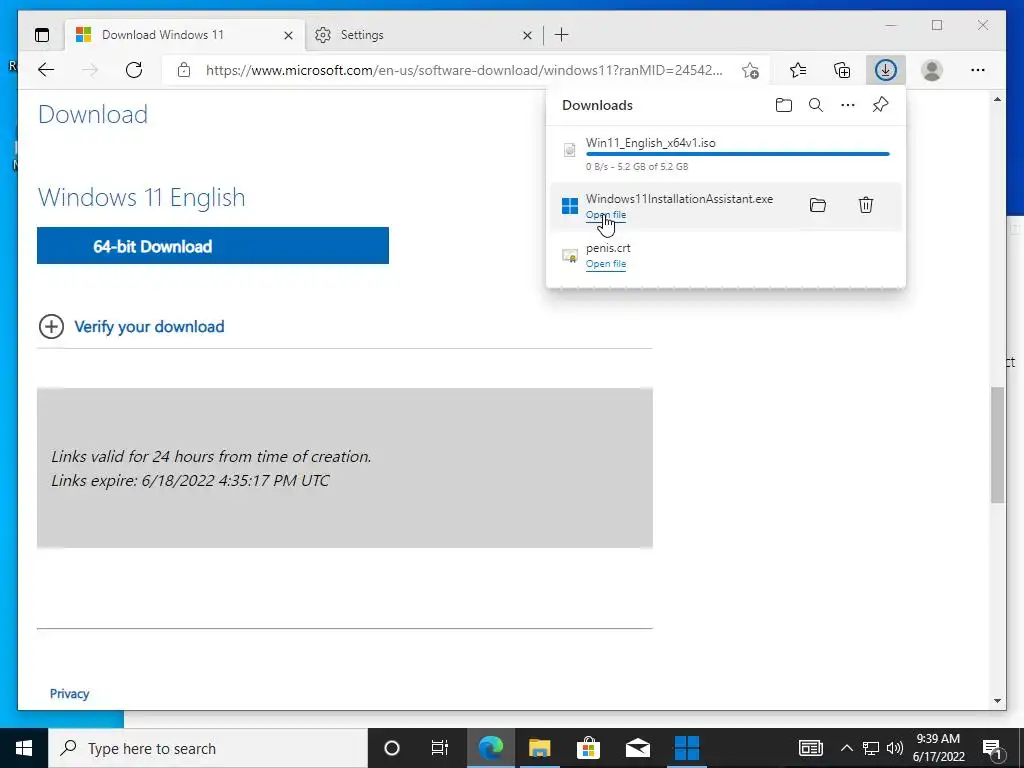Viewport: 1024px width, 768px height.
Task: Click the taskbar search box
Action: pyautogui.click(x=208, y=748)
